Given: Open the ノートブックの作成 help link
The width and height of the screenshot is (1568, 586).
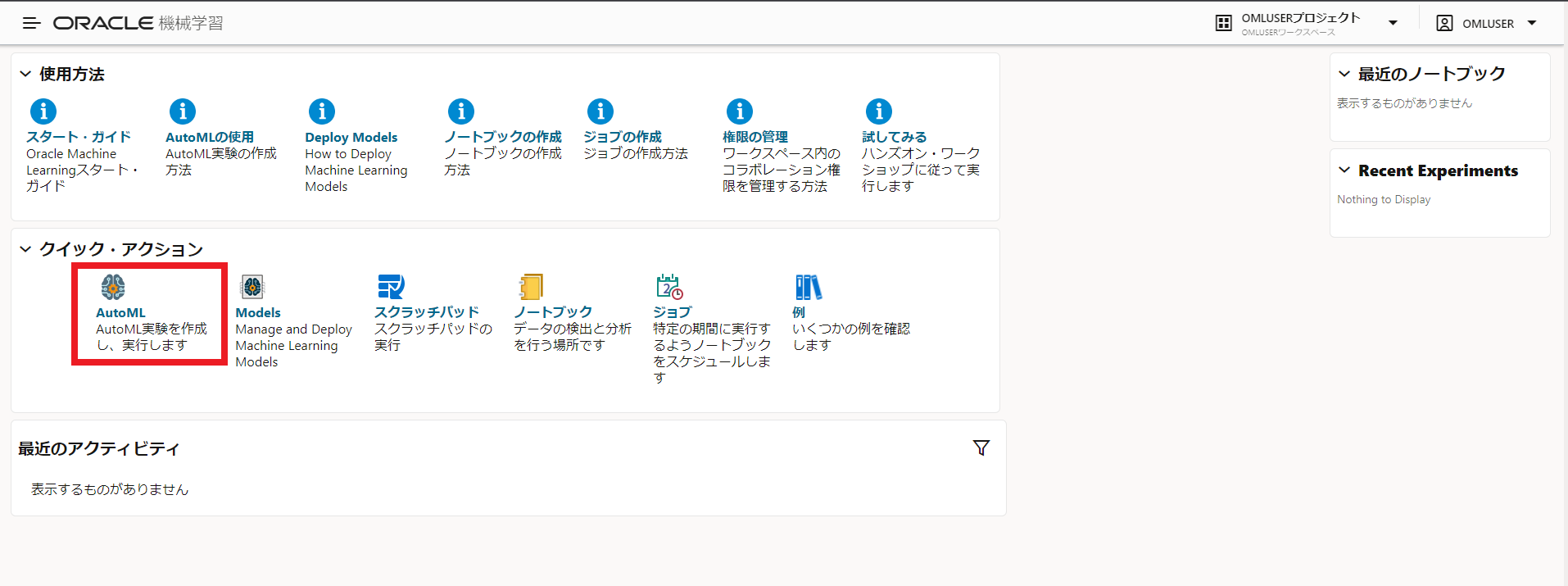Looking at the screenshot, I should tap(503, 137).
